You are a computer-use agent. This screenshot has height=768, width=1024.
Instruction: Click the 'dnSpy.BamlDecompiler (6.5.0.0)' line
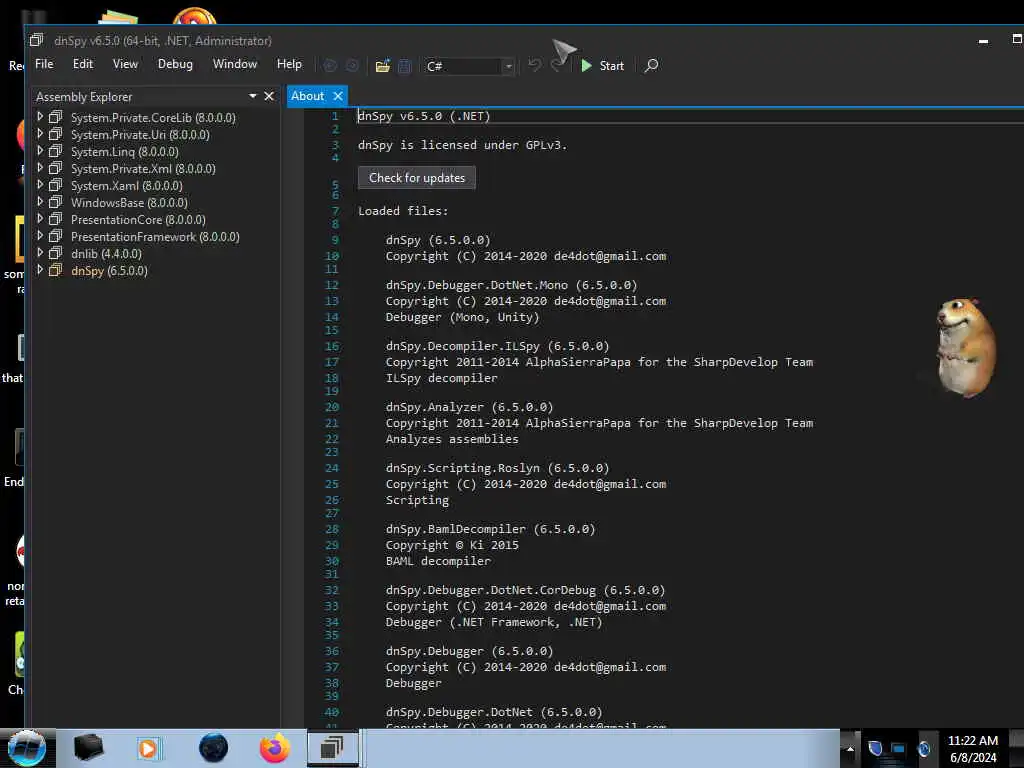click(490, 529)
